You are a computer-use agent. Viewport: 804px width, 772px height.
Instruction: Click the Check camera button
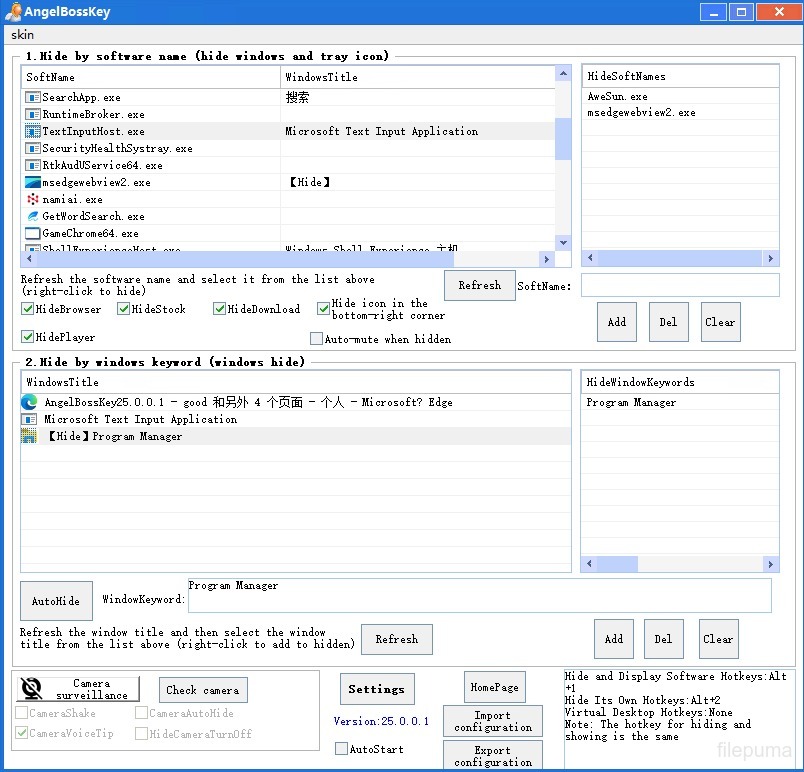203,690
